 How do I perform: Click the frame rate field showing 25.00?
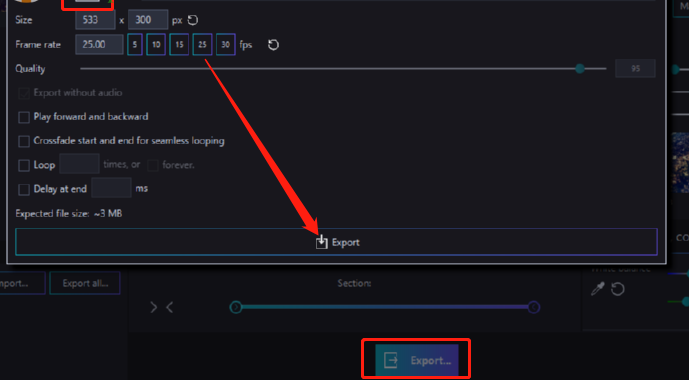coord(99,45)
